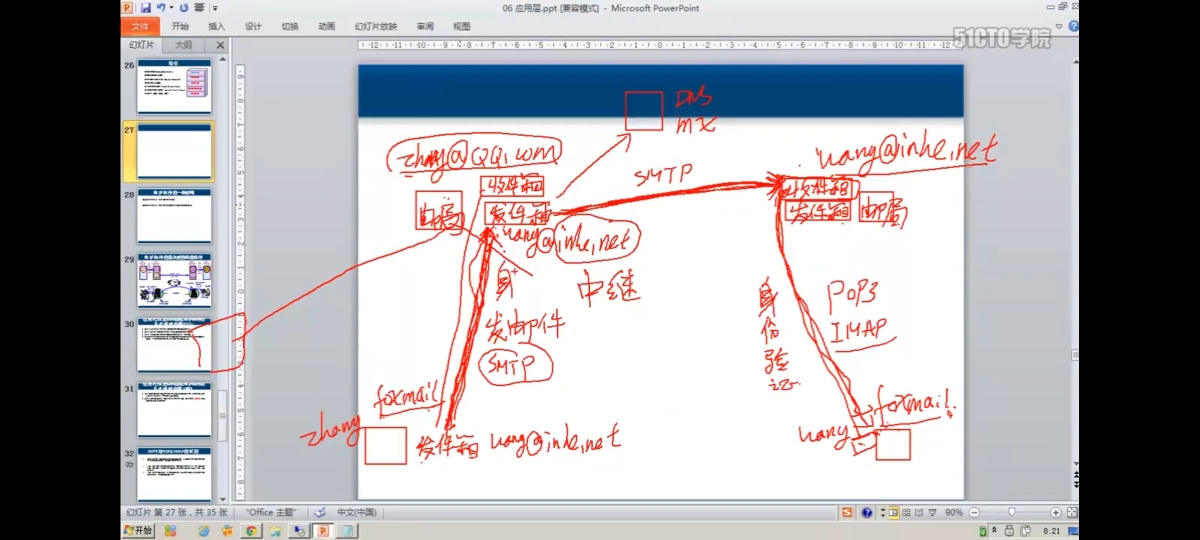The width and height of the screenshot is (1200, 540).
Task: Click the PowerPoint taskbar button
Action: 323,531
